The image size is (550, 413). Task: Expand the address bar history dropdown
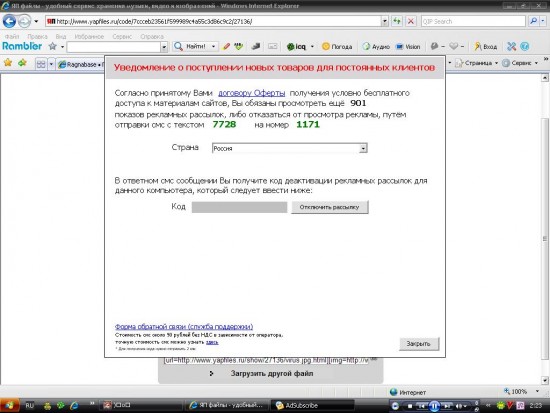pos(385,21)
